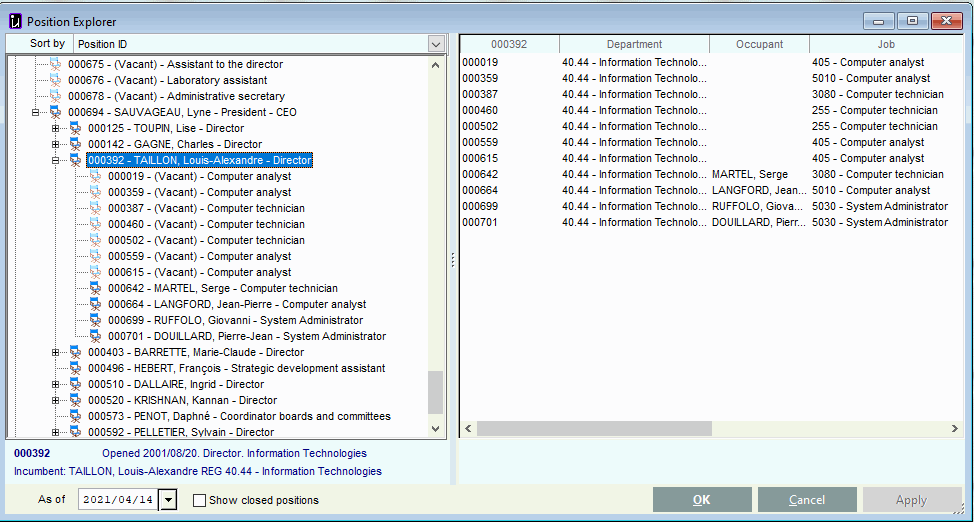Viewport: 974px width, 522px height.
Task: Click the horizontal scrollbar right arrow in grid
Action: [955, 429]
